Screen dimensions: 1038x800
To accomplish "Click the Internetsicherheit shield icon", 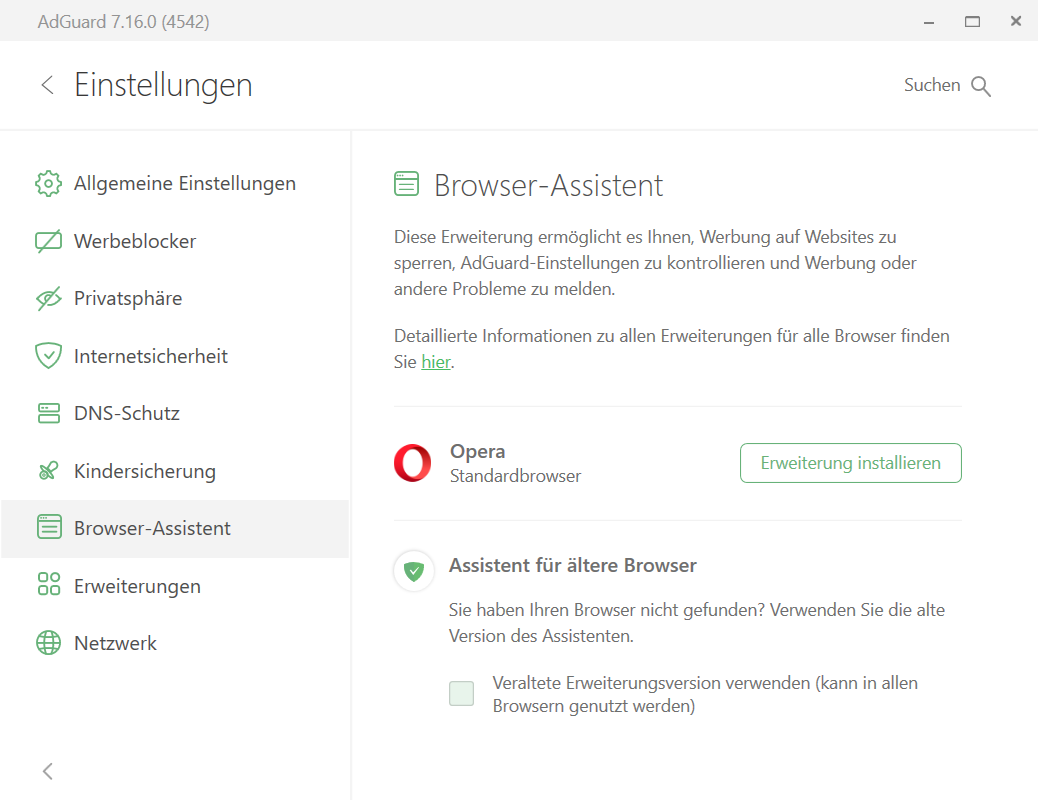I will click(48, 356).
